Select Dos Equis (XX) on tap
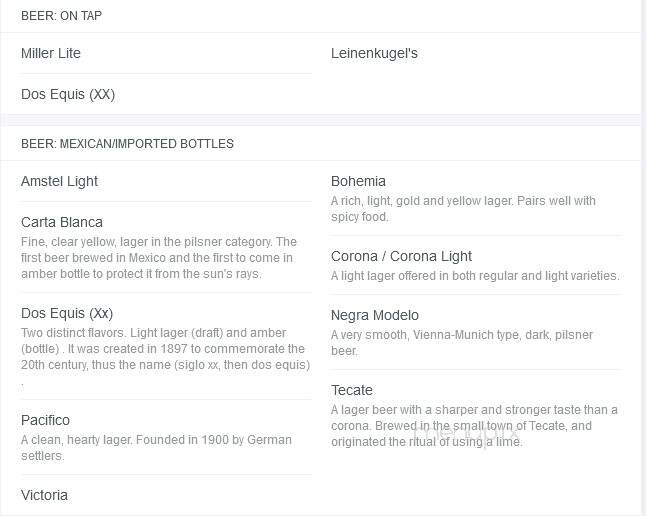646x516 pixels. click(x=68, y=94)
